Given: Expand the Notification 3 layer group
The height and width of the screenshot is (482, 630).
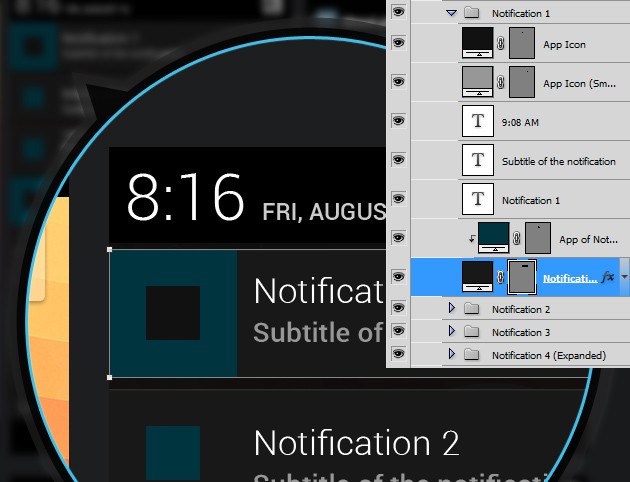Looking at the screenshot, I should pyautogui.click(x=451, y=331).
